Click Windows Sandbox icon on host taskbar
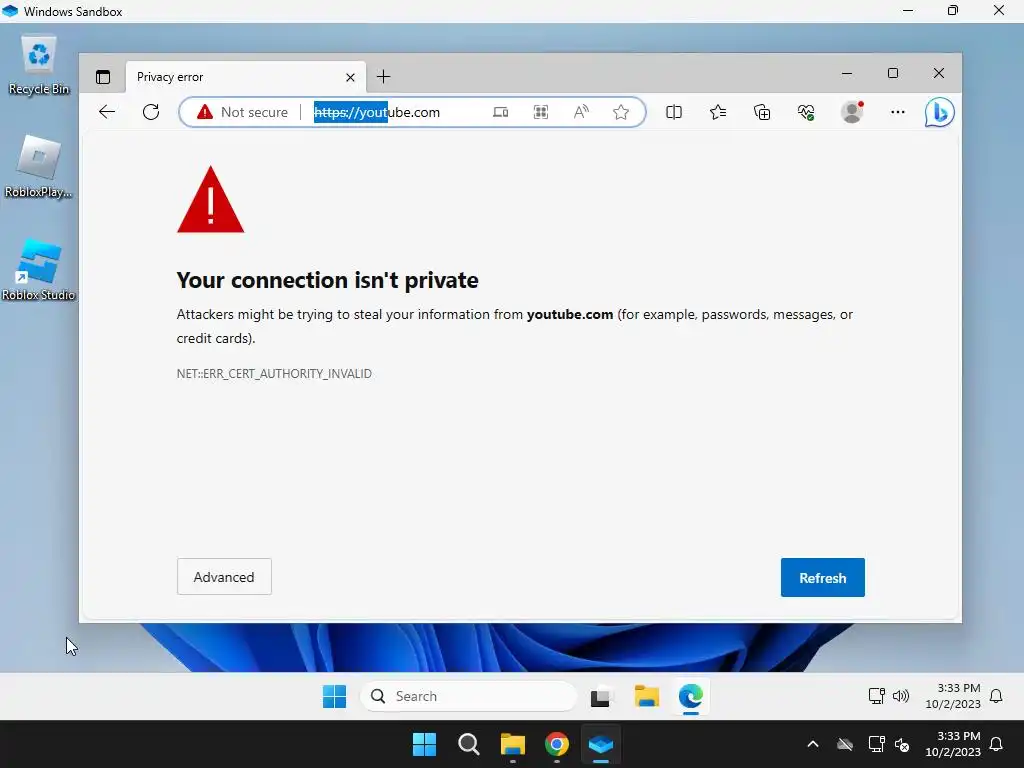The width and height of the screenshot is (1024, 768). [x=601, y=744]
